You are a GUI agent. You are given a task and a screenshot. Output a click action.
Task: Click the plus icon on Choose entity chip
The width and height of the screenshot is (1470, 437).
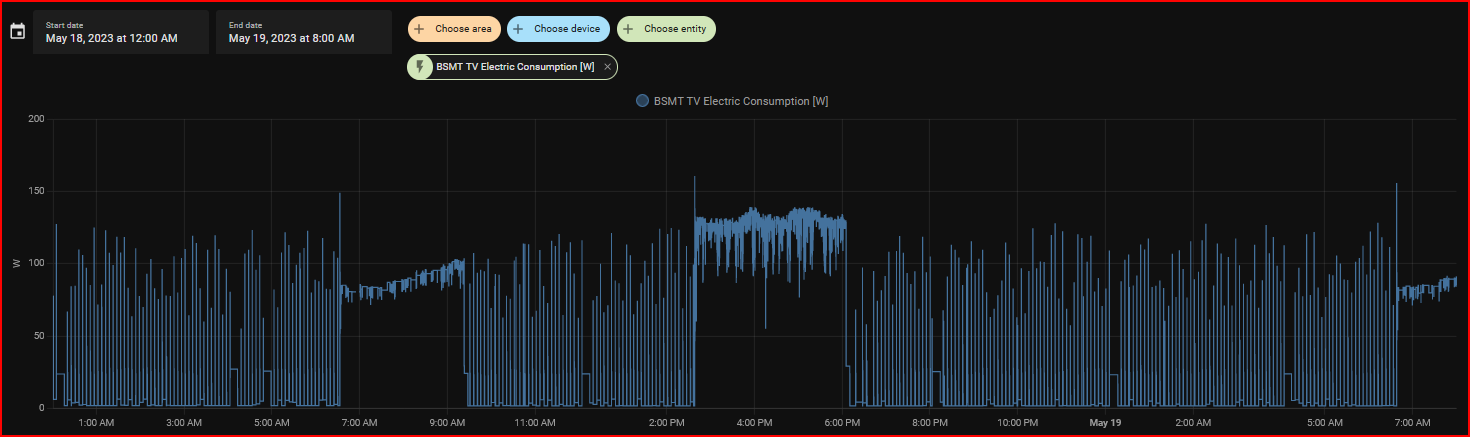628,29
